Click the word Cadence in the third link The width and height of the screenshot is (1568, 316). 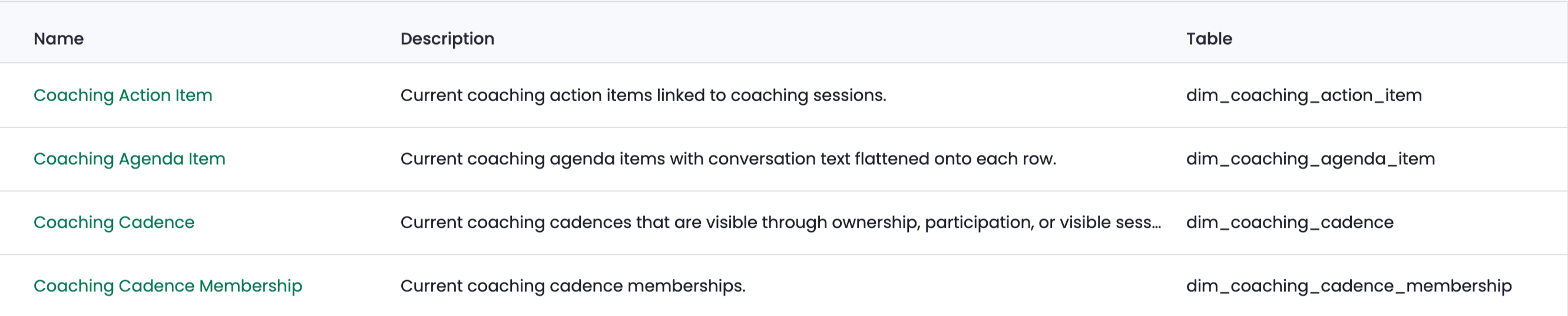pos(157,222)
